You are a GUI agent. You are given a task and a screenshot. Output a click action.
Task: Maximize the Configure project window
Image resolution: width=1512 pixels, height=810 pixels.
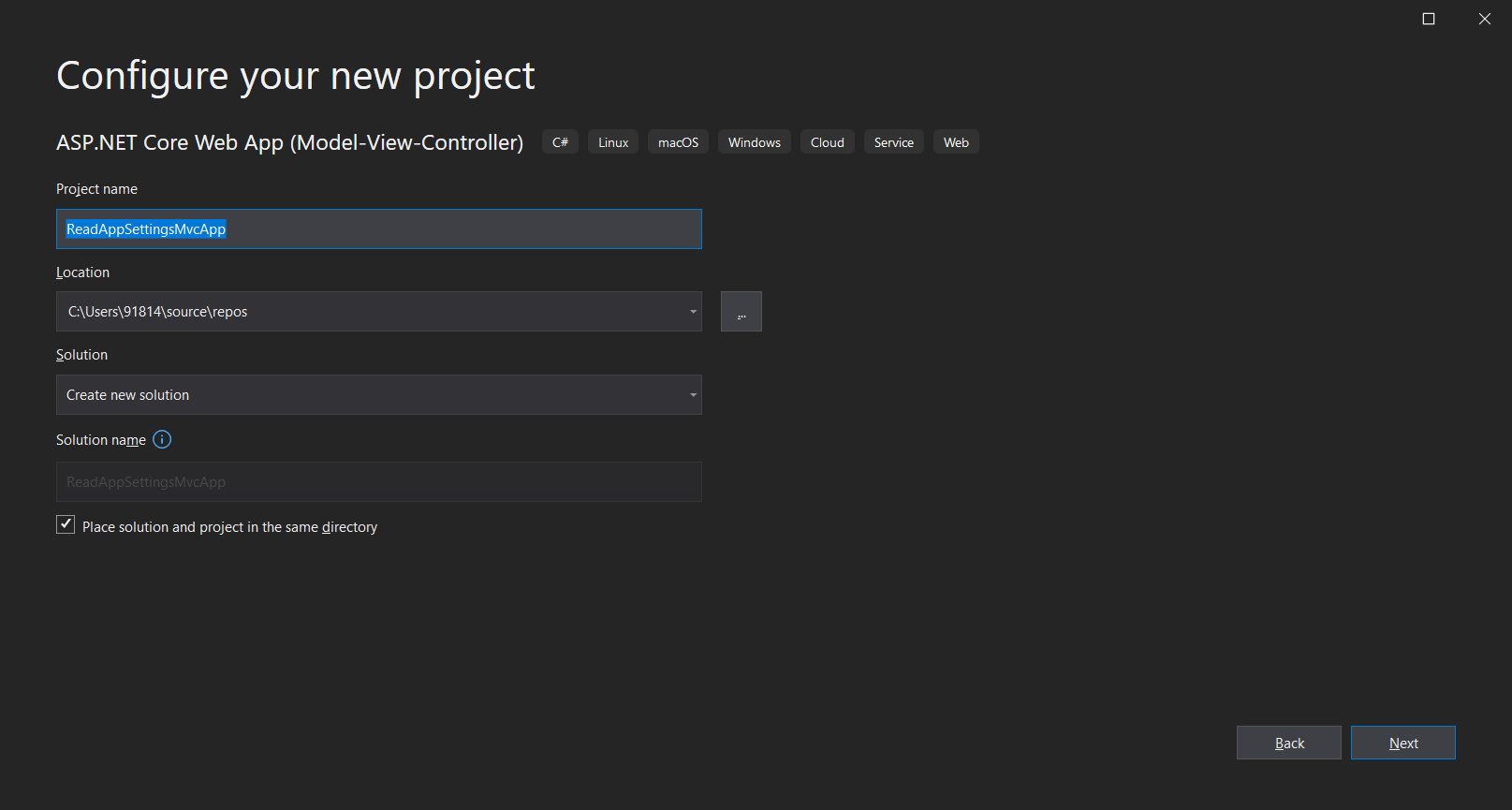pyautogui.click(x=1429, y=19)
